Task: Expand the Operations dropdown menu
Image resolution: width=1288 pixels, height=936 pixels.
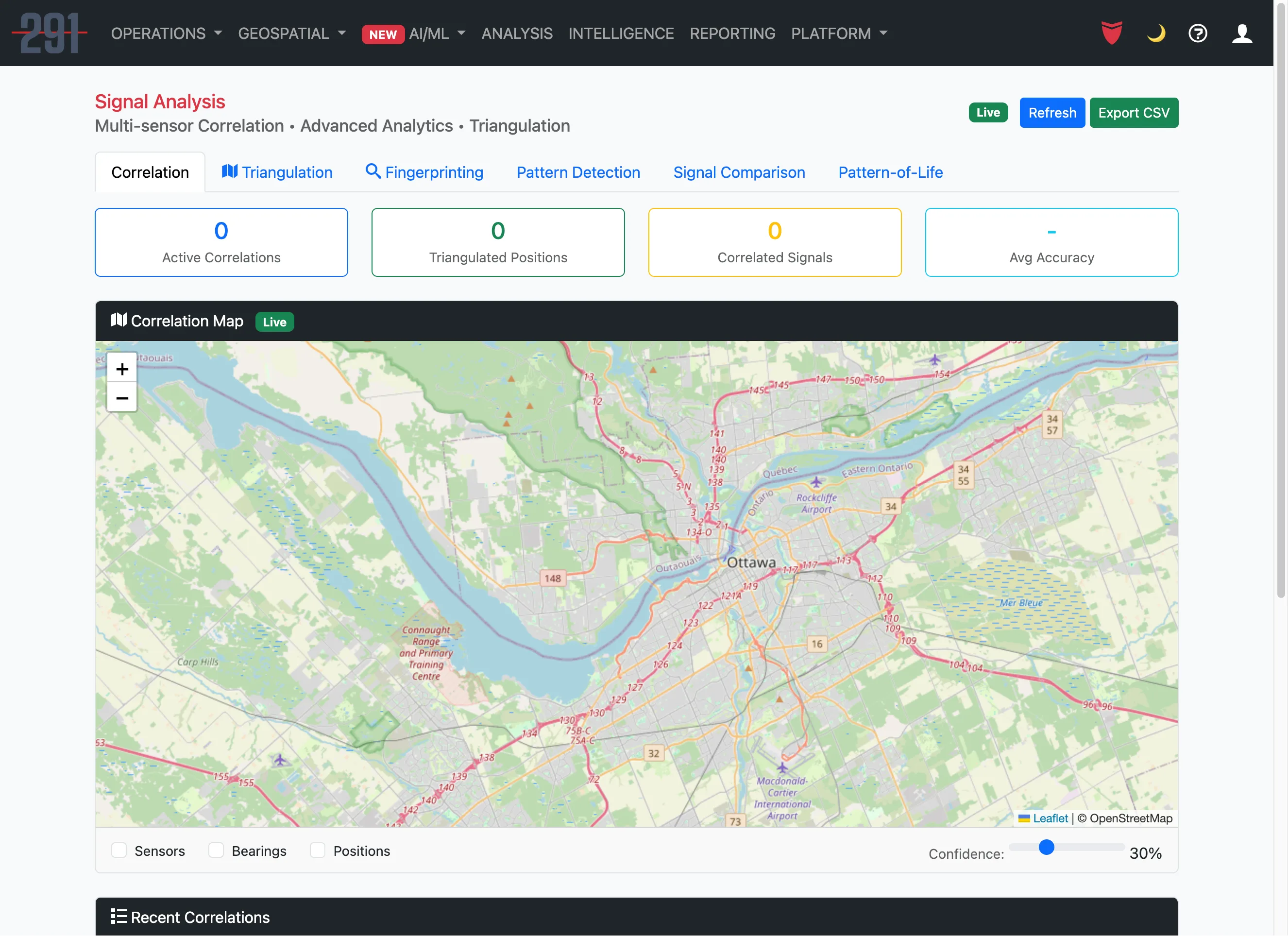Action: 167,34
